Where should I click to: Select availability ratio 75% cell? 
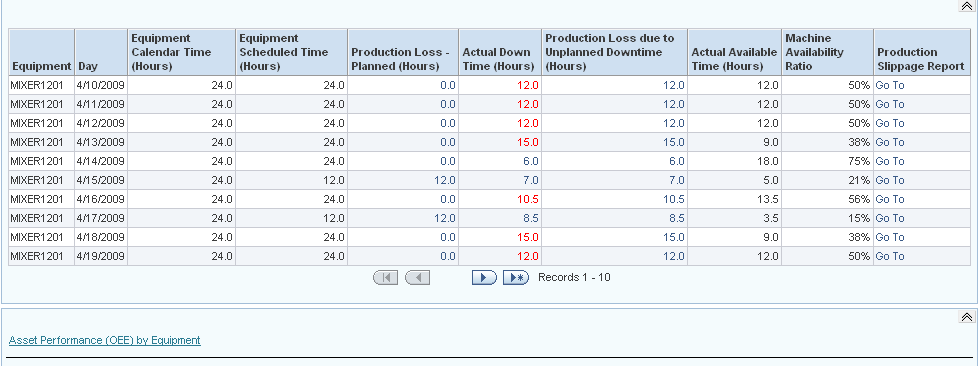tap(827, 161)
